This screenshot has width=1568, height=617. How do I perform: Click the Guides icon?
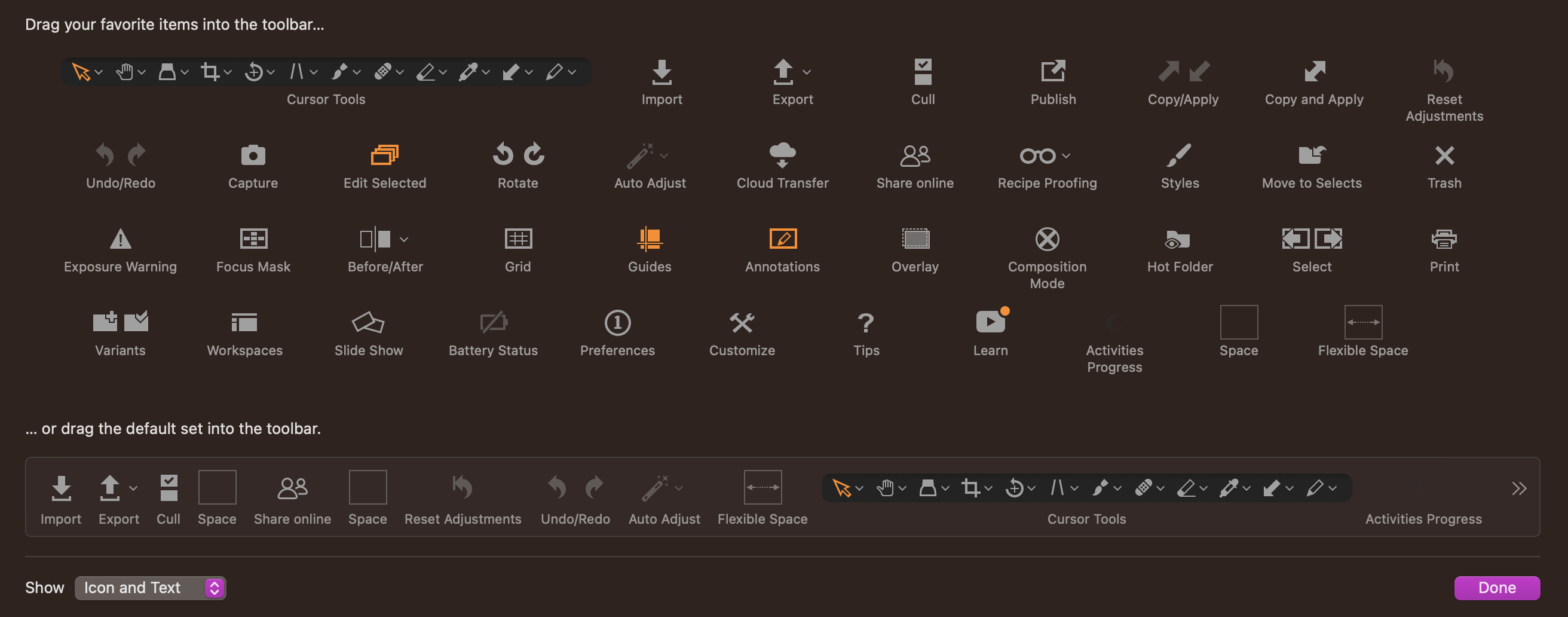click(x=650, y=238)
